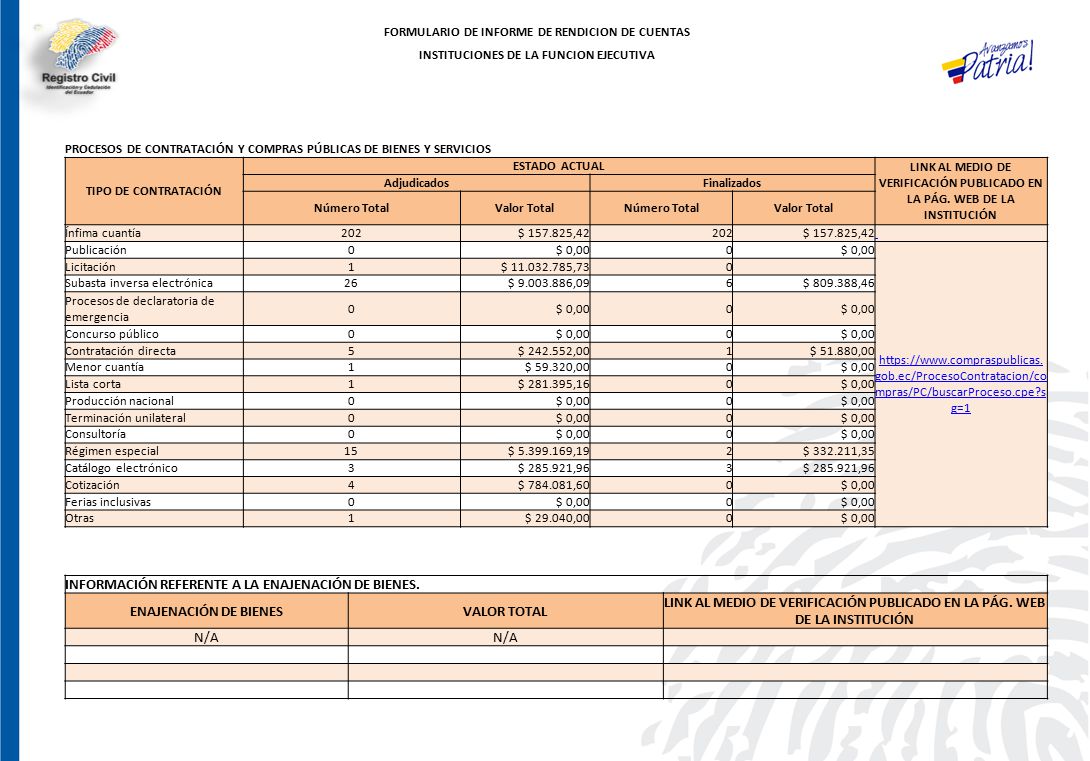Click the Registro Civil logo

pyautogui.click(x=77, y=58)
